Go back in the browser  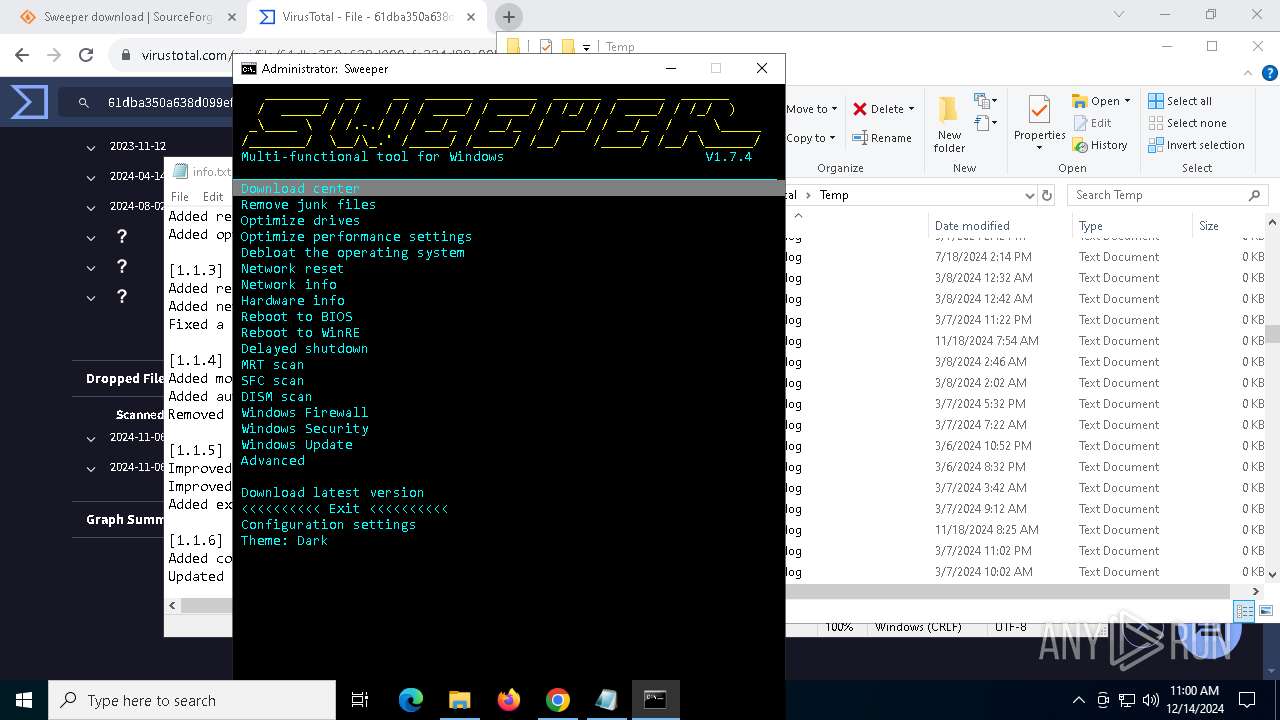point(23,55)
